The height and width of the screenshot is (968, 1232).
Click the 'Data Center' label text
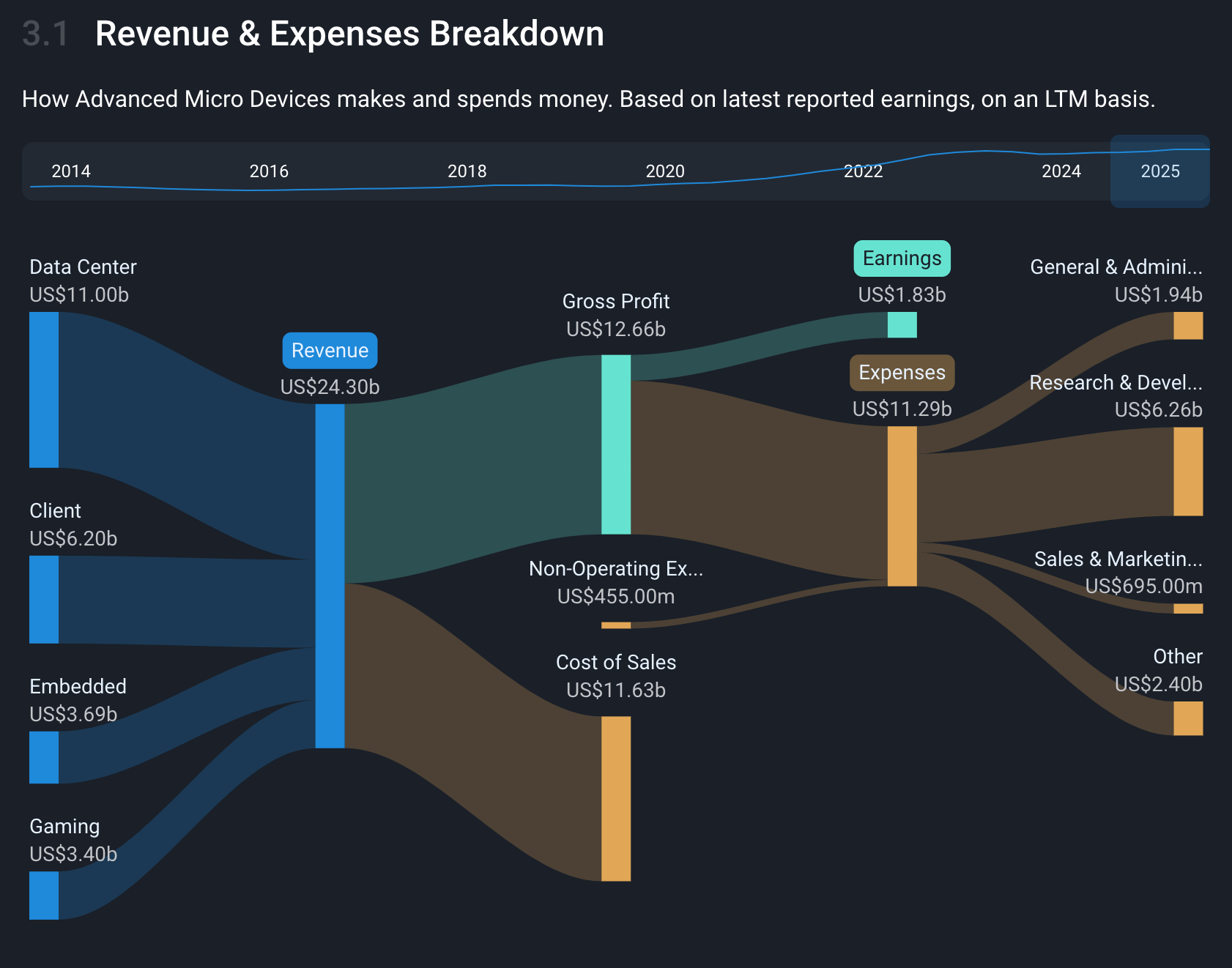click(x=83, y=267)
